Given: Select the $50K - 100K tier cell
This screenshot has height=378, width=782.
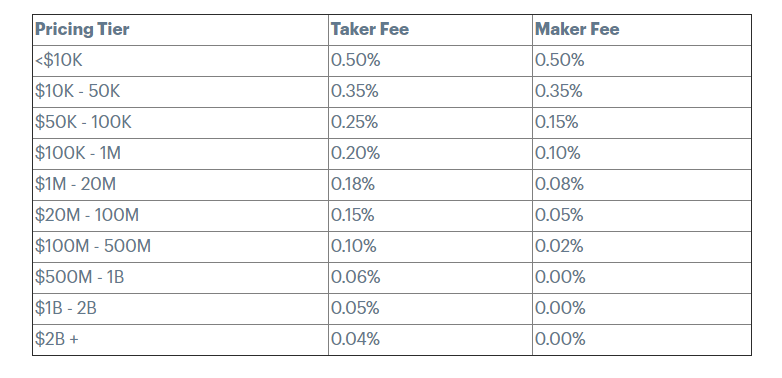Looking at the screenshot, I should point(181,123).
